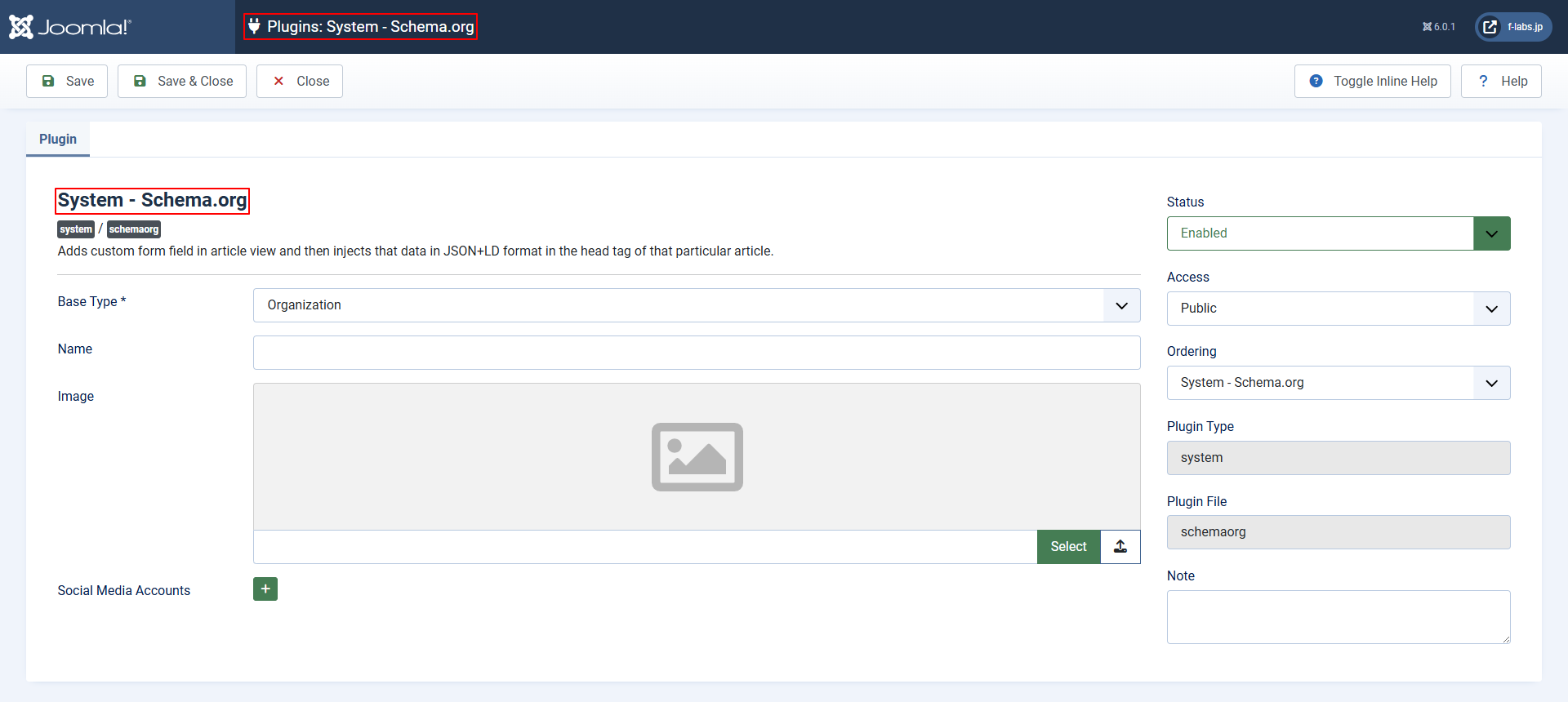
Task: Expand the Access dropdown set to Public
Action: [x=1338, y=309]
